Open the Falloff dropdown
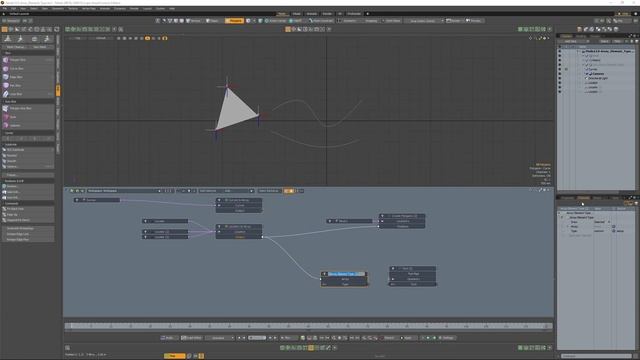 [x=296, y=20]
